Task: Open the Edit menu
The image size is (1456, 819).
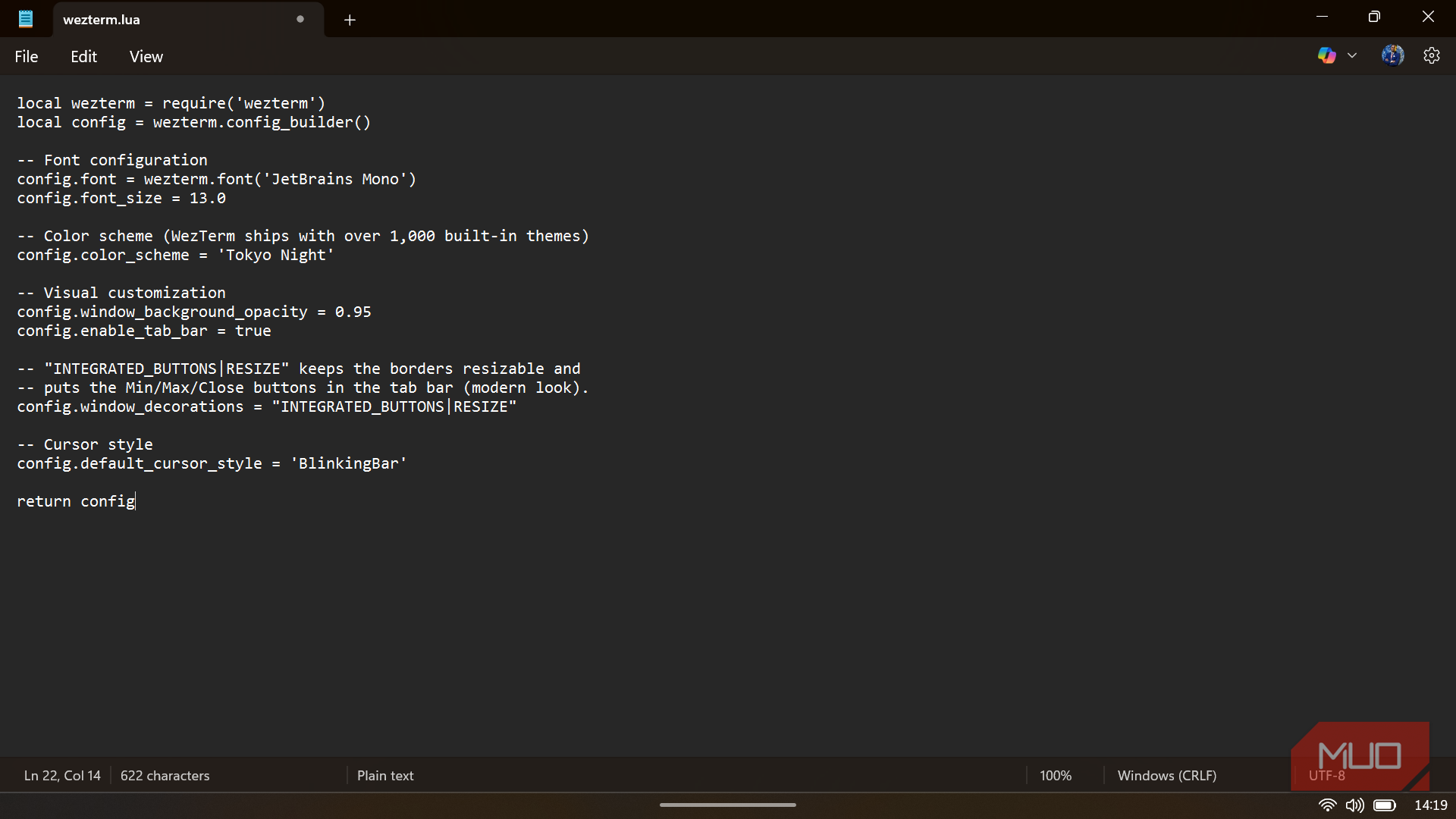Action: 83,57
